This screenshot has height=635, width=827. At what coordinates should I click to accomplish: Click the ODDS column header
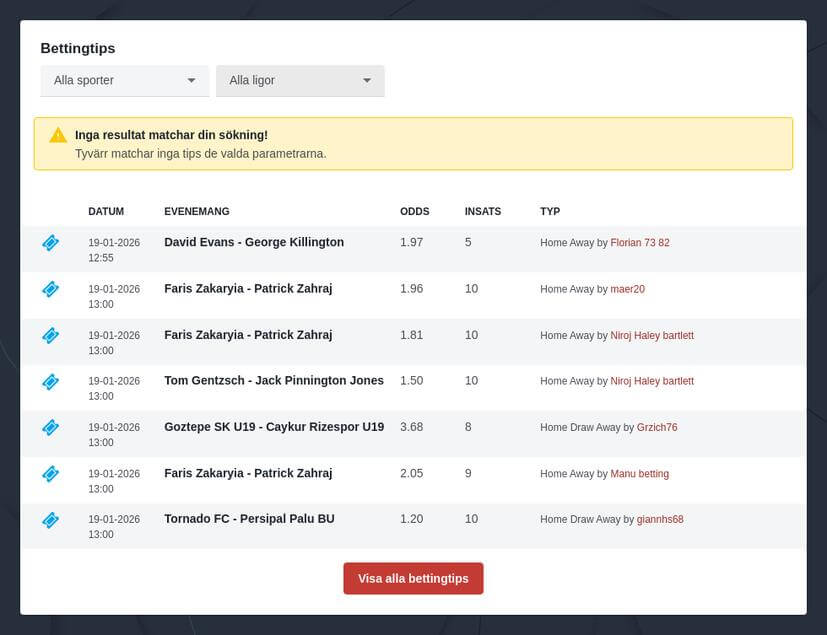point(414,211)
